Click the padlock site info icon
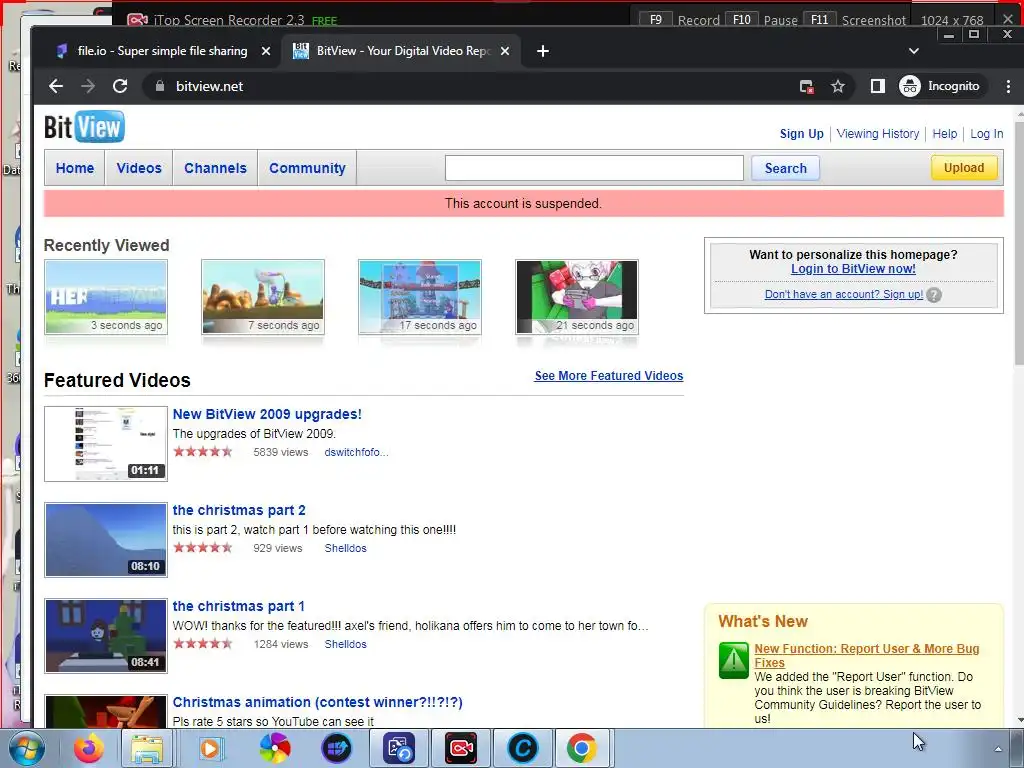The height and width of the screenshot is (768, 1024). click(159, 86)
